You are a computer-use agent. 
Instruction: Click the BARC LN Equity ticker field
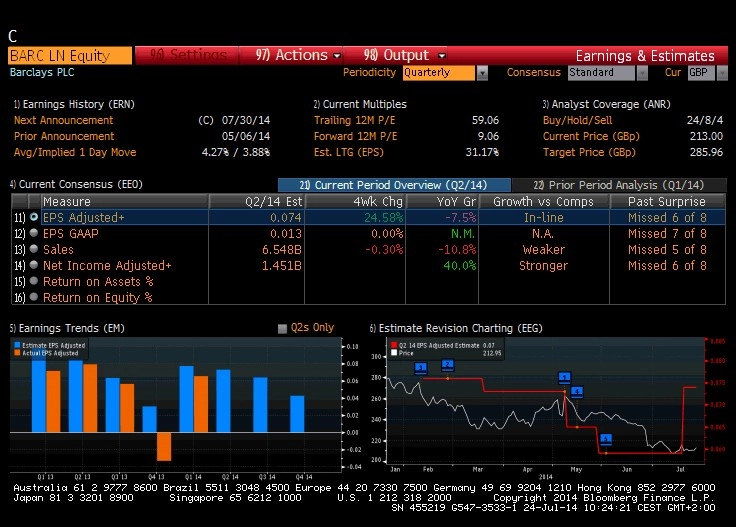click(70, 55)
